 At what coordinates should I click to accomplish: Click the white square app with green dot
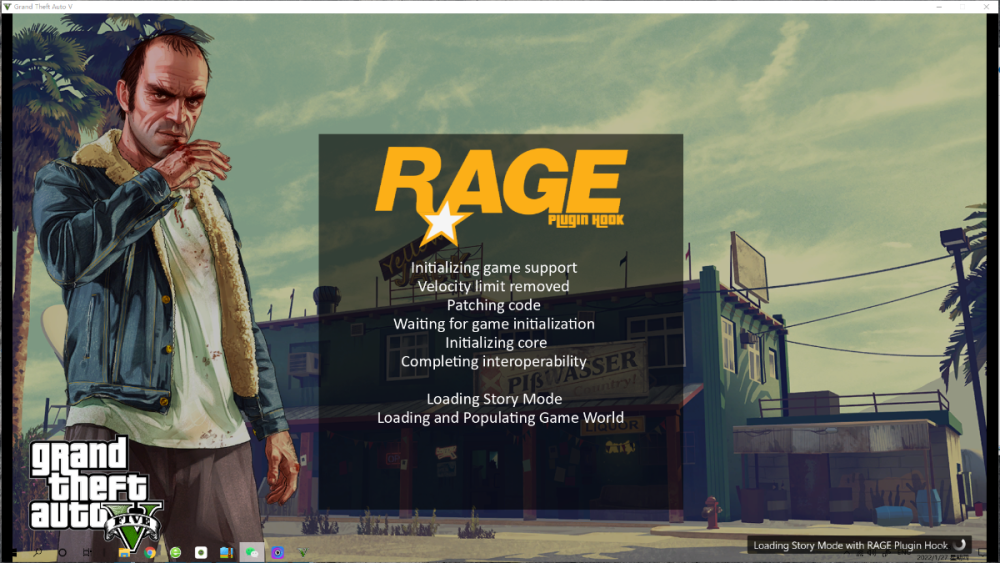click(201, 552)
